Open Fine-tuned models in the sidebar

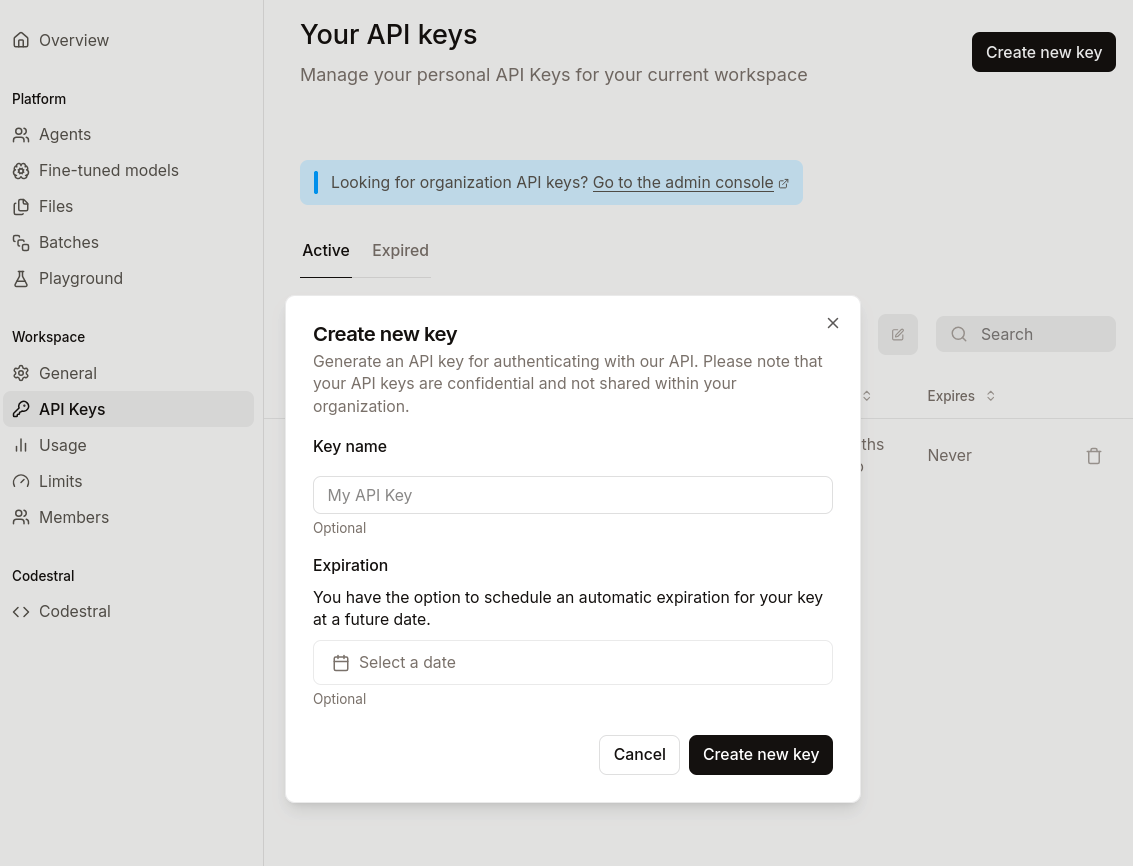click(108, 171)
